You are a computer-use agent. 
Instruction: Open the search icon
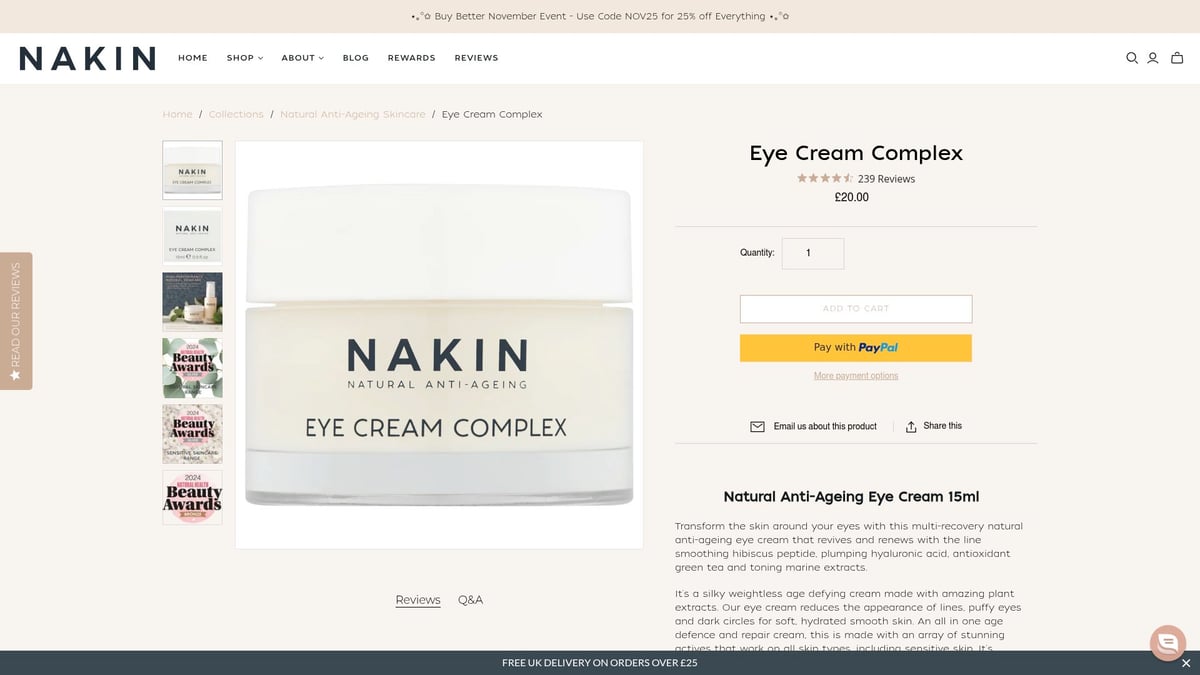(x=1131, y=57)
